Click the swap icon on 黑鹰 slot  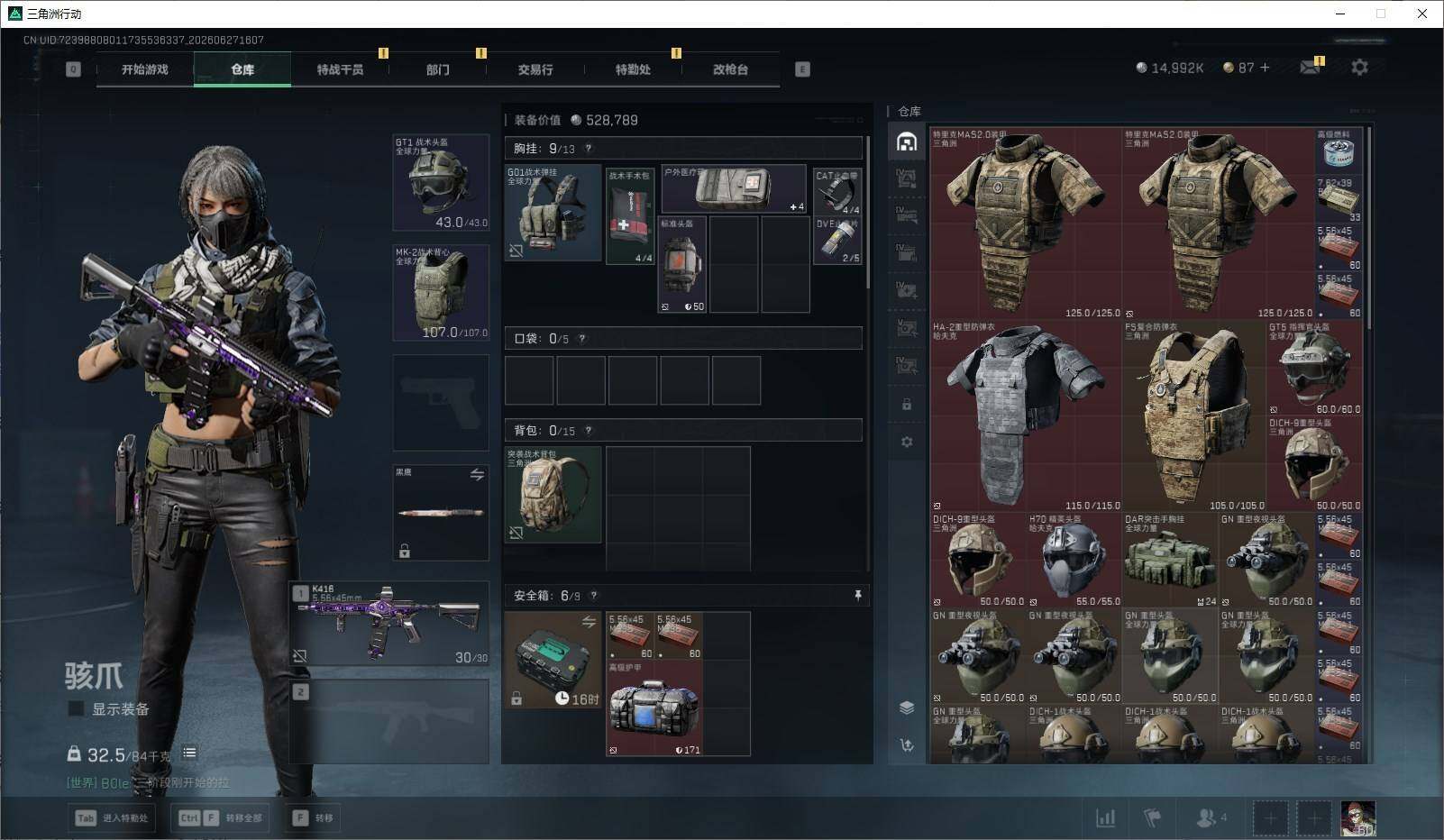pos(477,475)
